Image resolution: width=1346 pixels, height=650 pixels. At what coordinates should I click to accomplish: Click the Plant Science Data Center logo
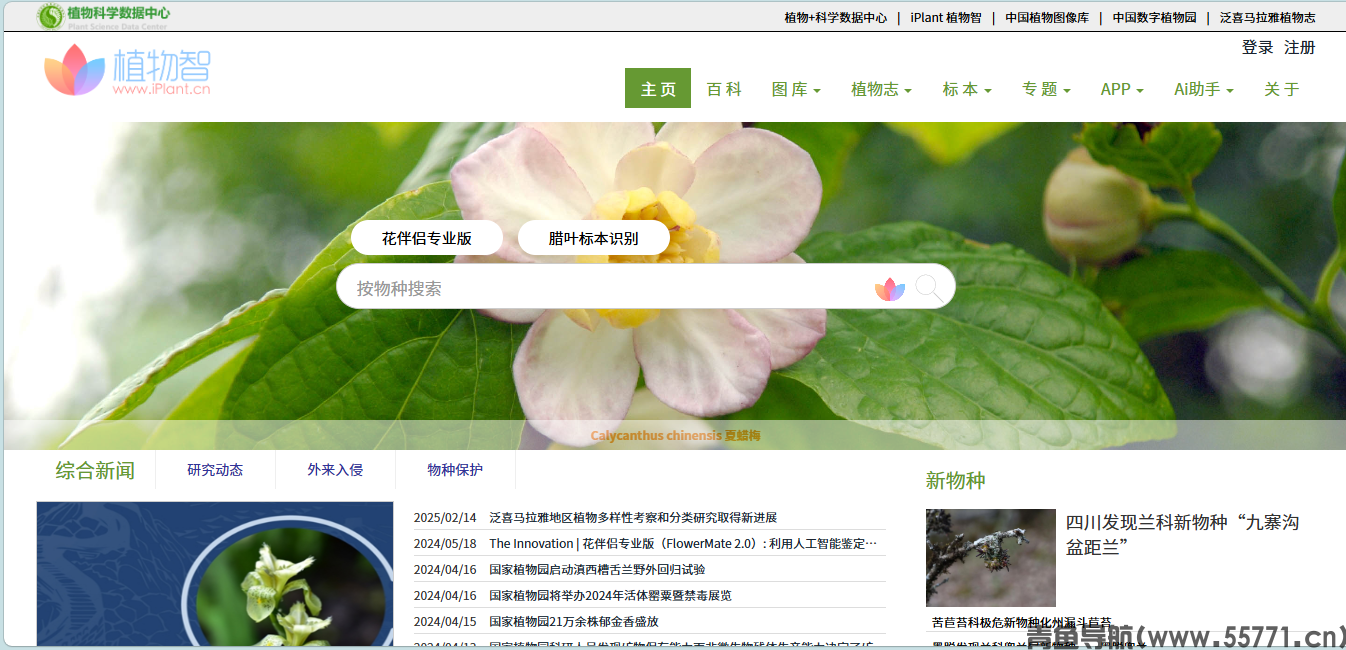coord(104,16)
